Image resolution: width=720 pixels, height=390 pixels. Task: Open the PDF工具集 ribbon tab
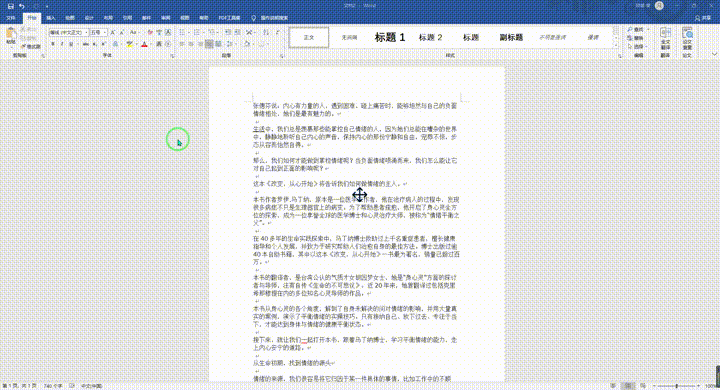[x=229, y=18]
